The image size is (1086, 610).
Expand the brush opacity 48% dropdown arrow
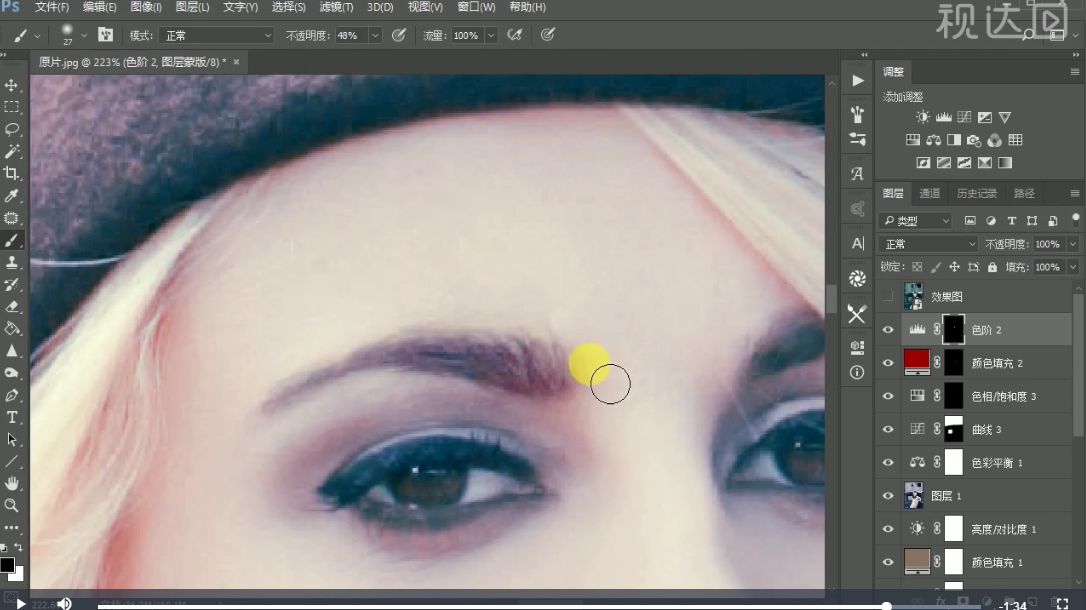tap(375, 35)
